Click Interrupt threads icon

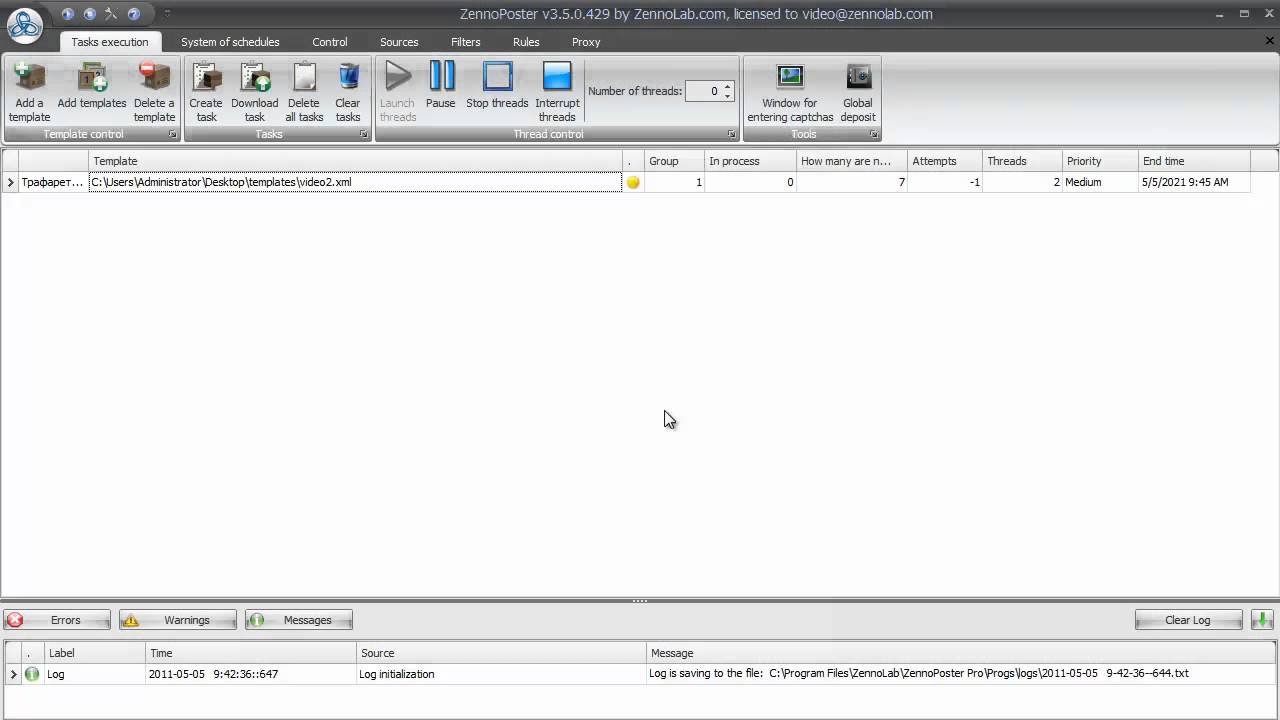tap(557, 77)
